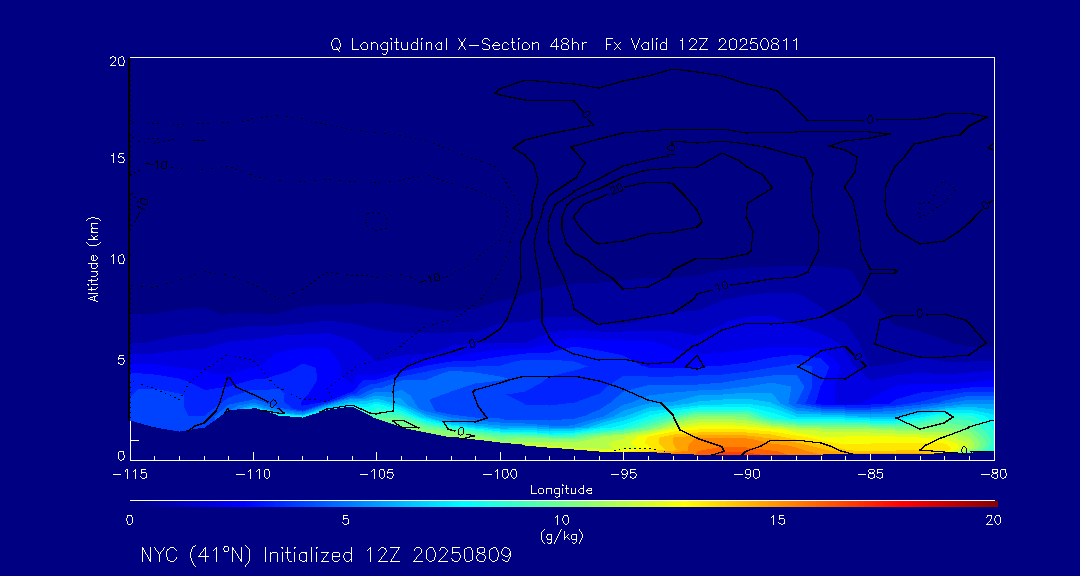Viewport: 1080px width, 576px height.
Task: Click longitude tick label "-100"
Action: pyautogui.click(x=499, y=475)
